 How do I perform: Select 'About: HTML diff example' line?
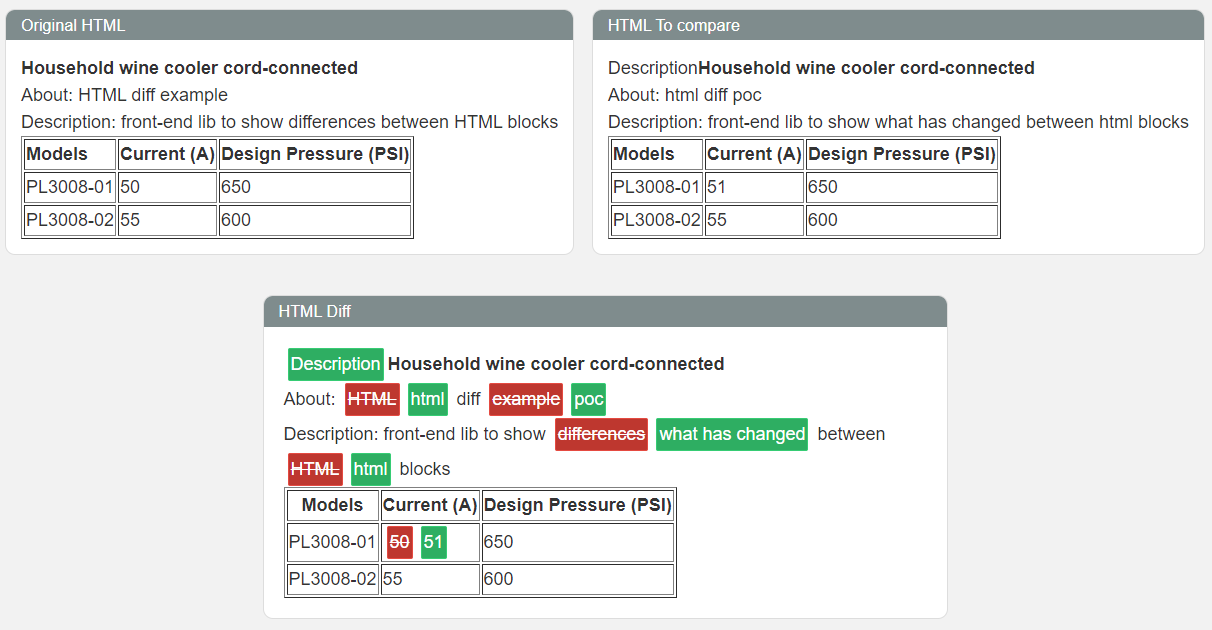[125, 95]
